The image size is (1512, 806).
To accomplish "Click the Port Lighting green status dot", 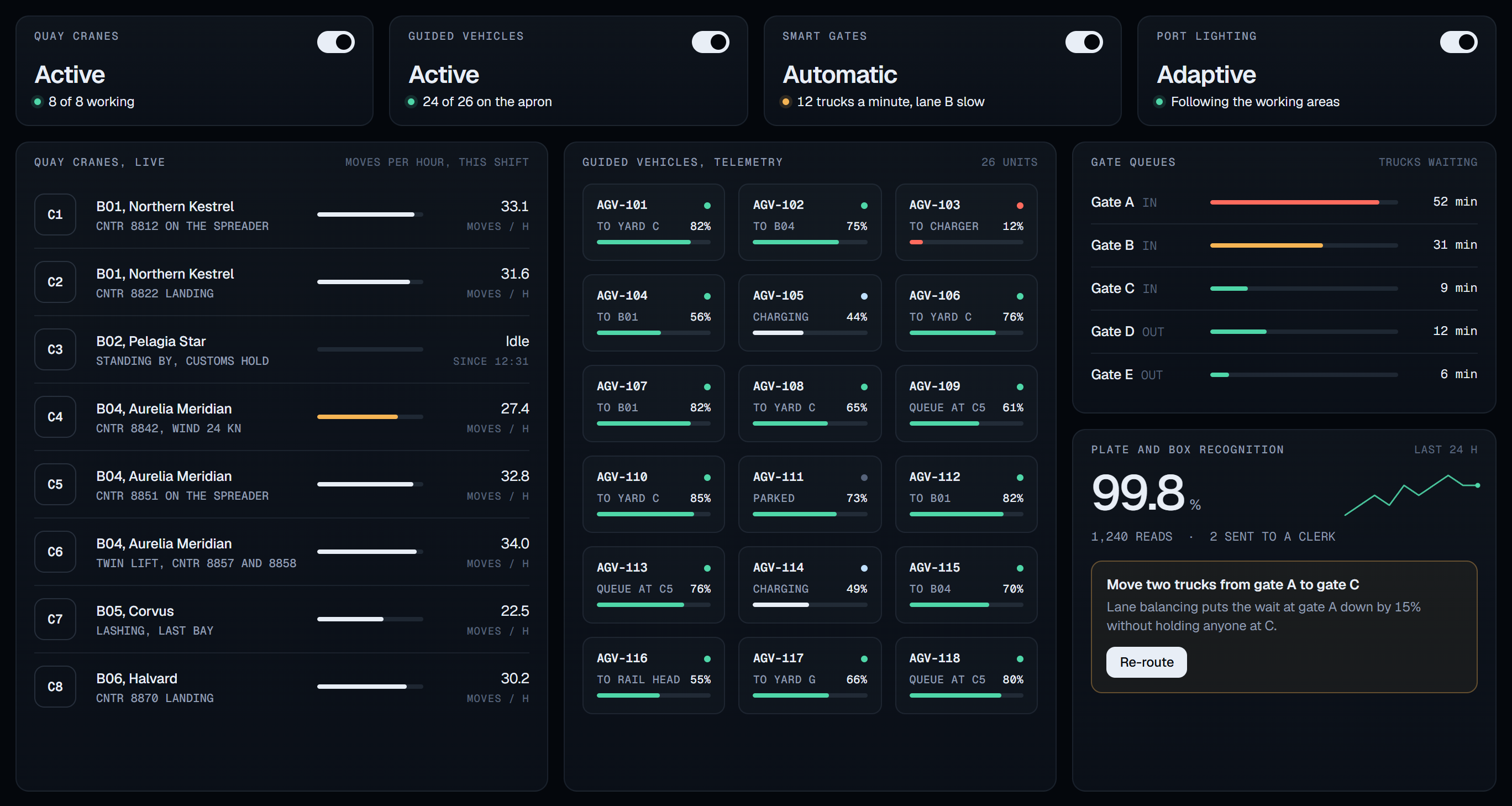I will [x=1159, y=102].
